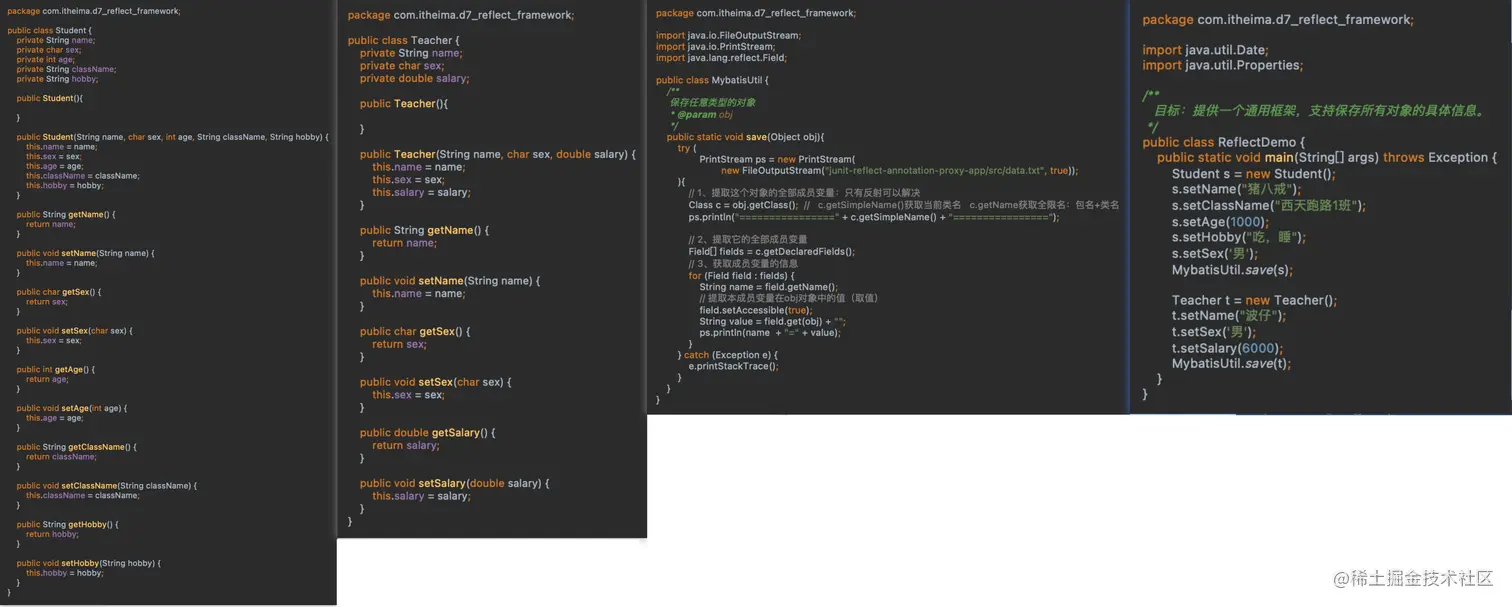Select 'String value = field.get(obj)' line

point(773,321)
